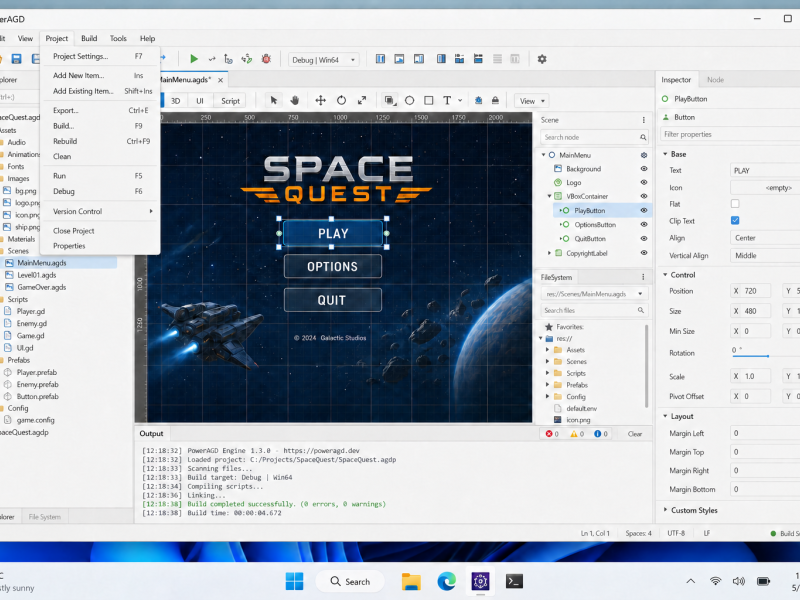Viewport: 800px width, 600px height.
Task: Open PowerAGD gear icon on the taskbar
Action: (480, 581)
